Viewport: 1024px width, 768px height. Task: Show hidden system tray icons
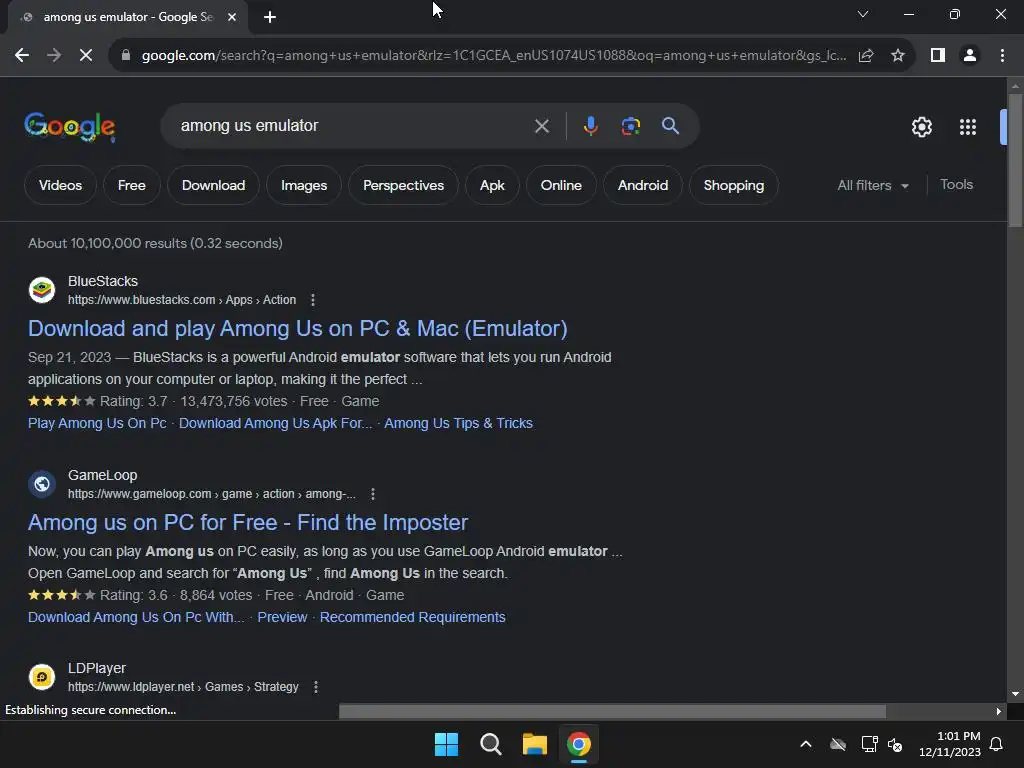click(806, 744)
